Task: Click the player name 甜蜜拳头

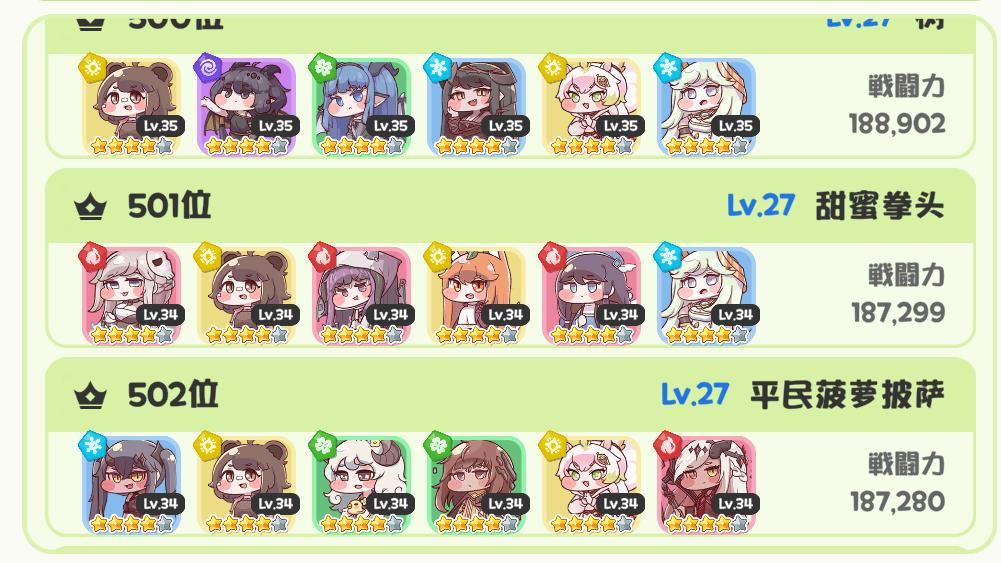Action: [879, 207]
